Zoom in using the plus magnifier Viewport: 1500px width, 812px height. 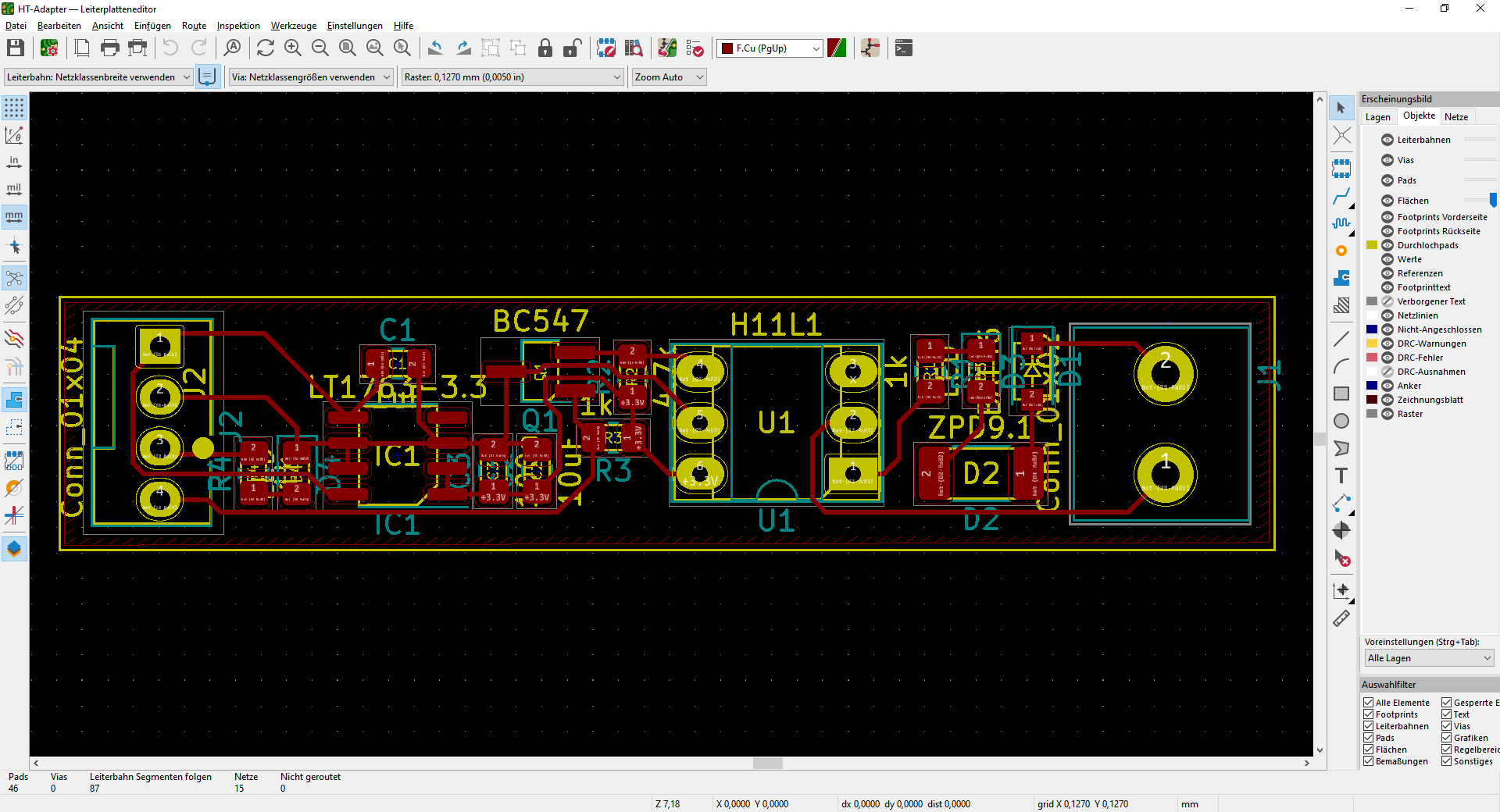point(293,48)
